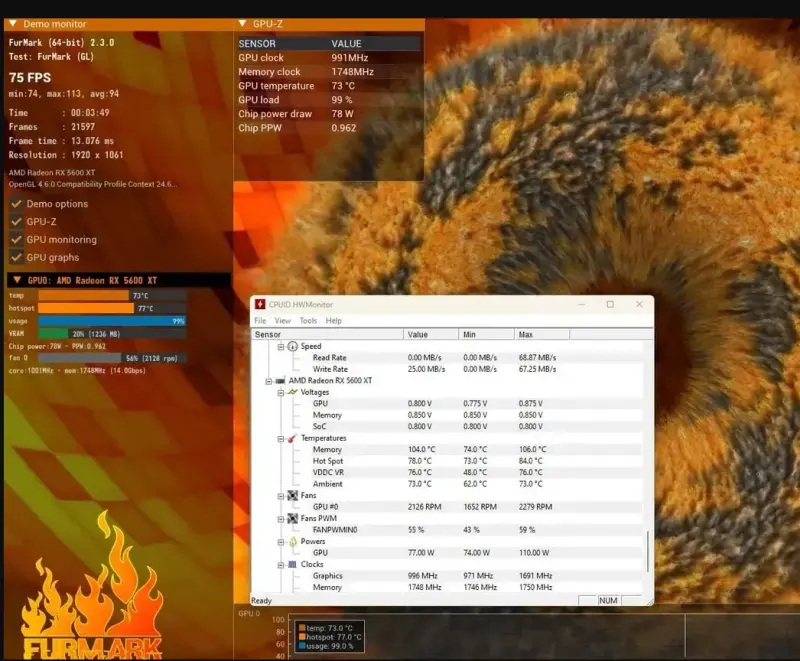Click the HWMonitor vertical scrollbar
This screenshot has height=661, width=800.
647,551
